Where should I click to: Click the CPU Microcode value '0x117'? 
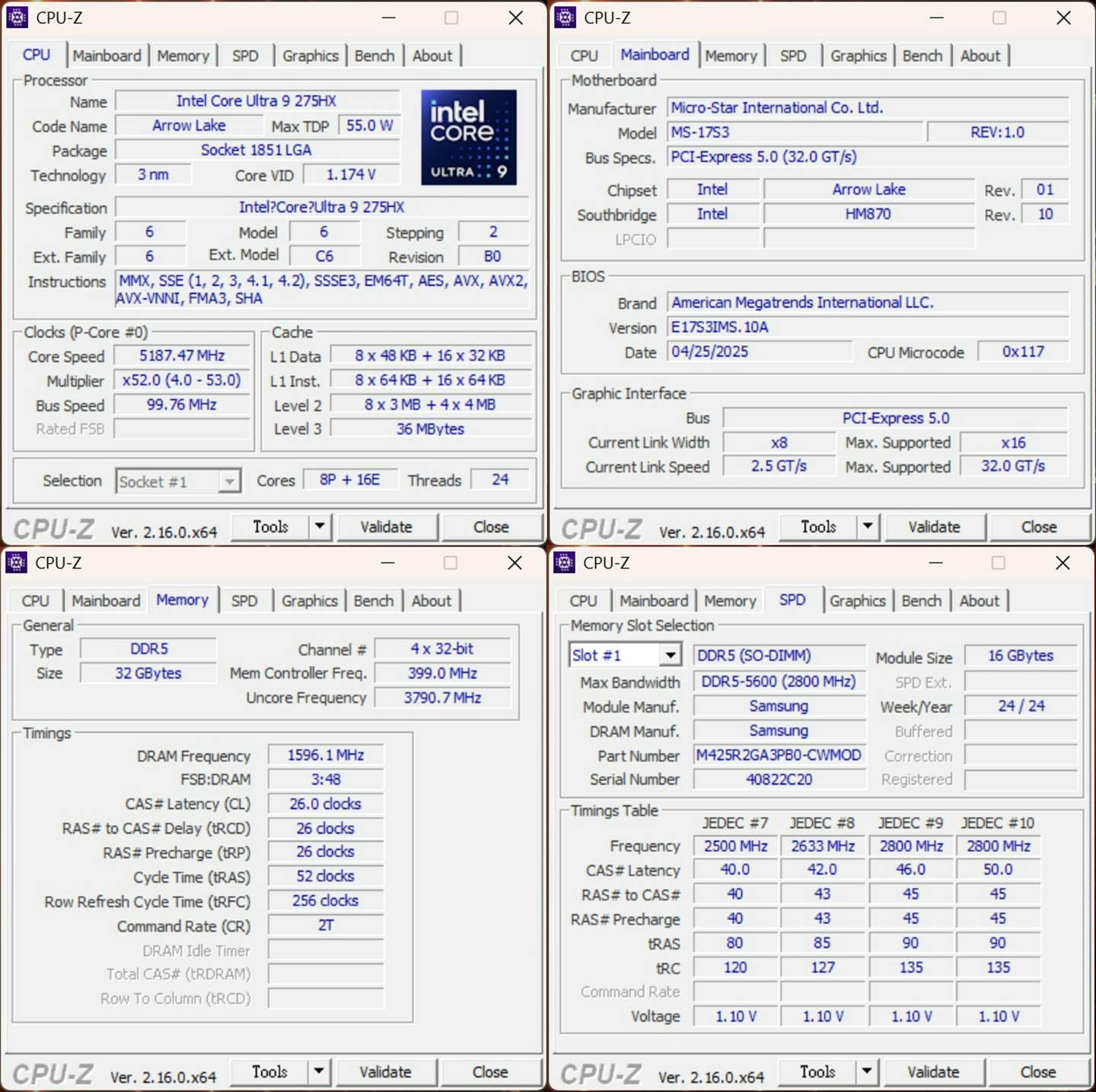(x=1024, y=352)
